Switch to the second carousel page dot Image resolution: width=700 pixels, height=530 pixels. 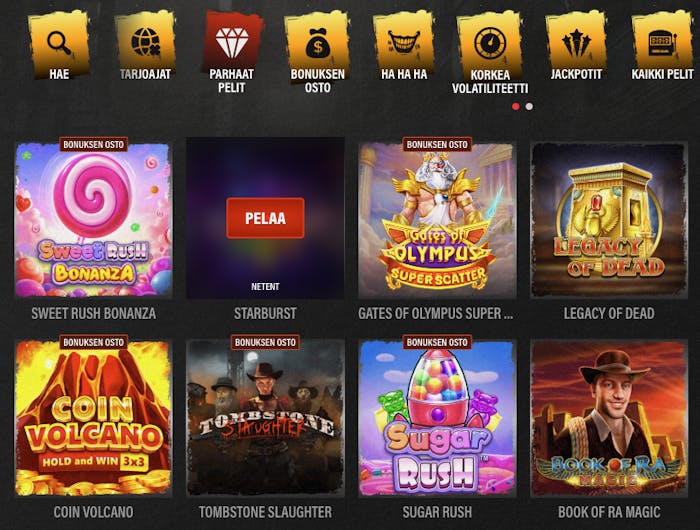pos(529,106)
